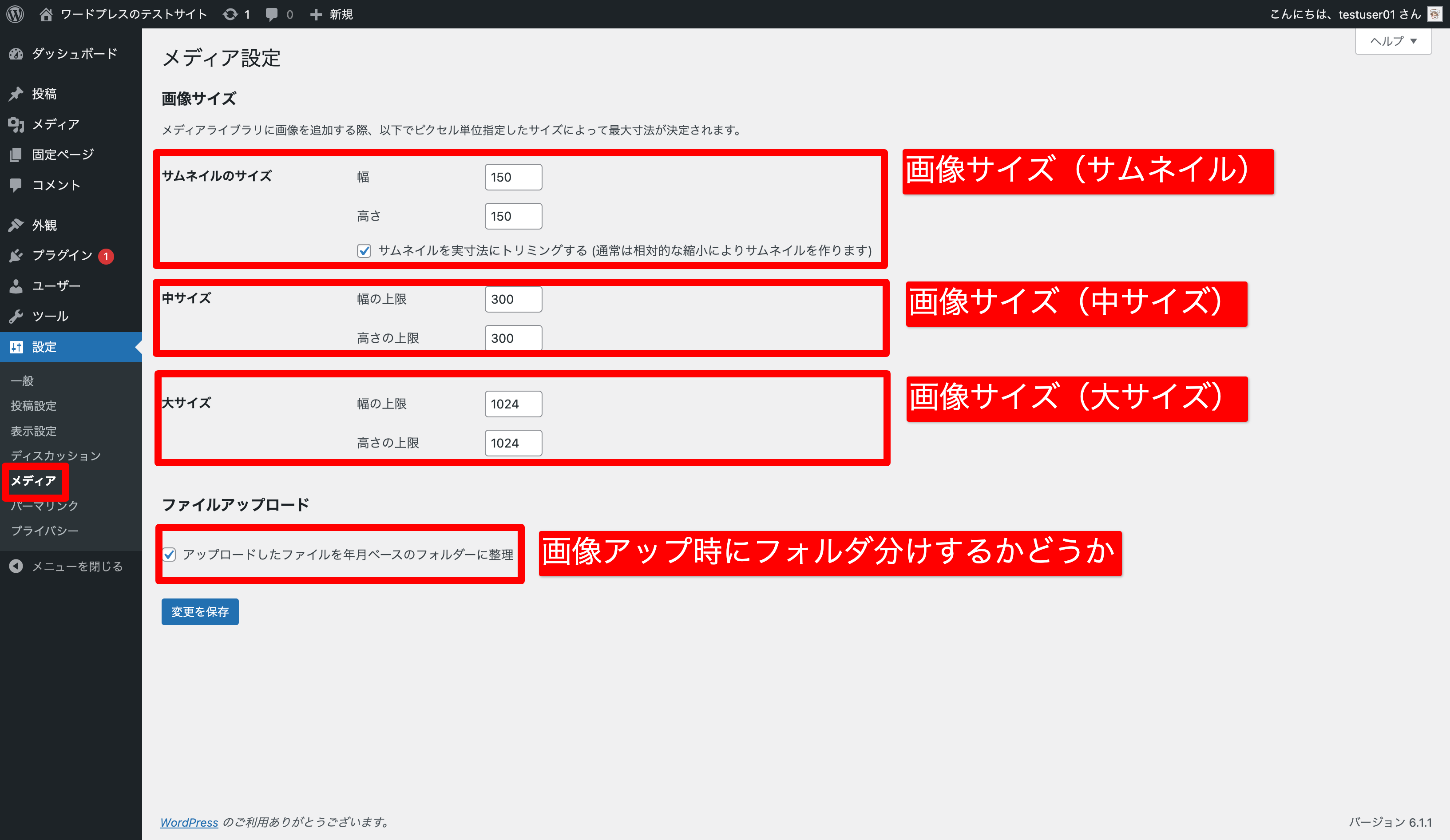Image resolution: width=1450 pixels, height=840 pixels.
Task: Open 投稿 menu item
Action: coord(71,94)
